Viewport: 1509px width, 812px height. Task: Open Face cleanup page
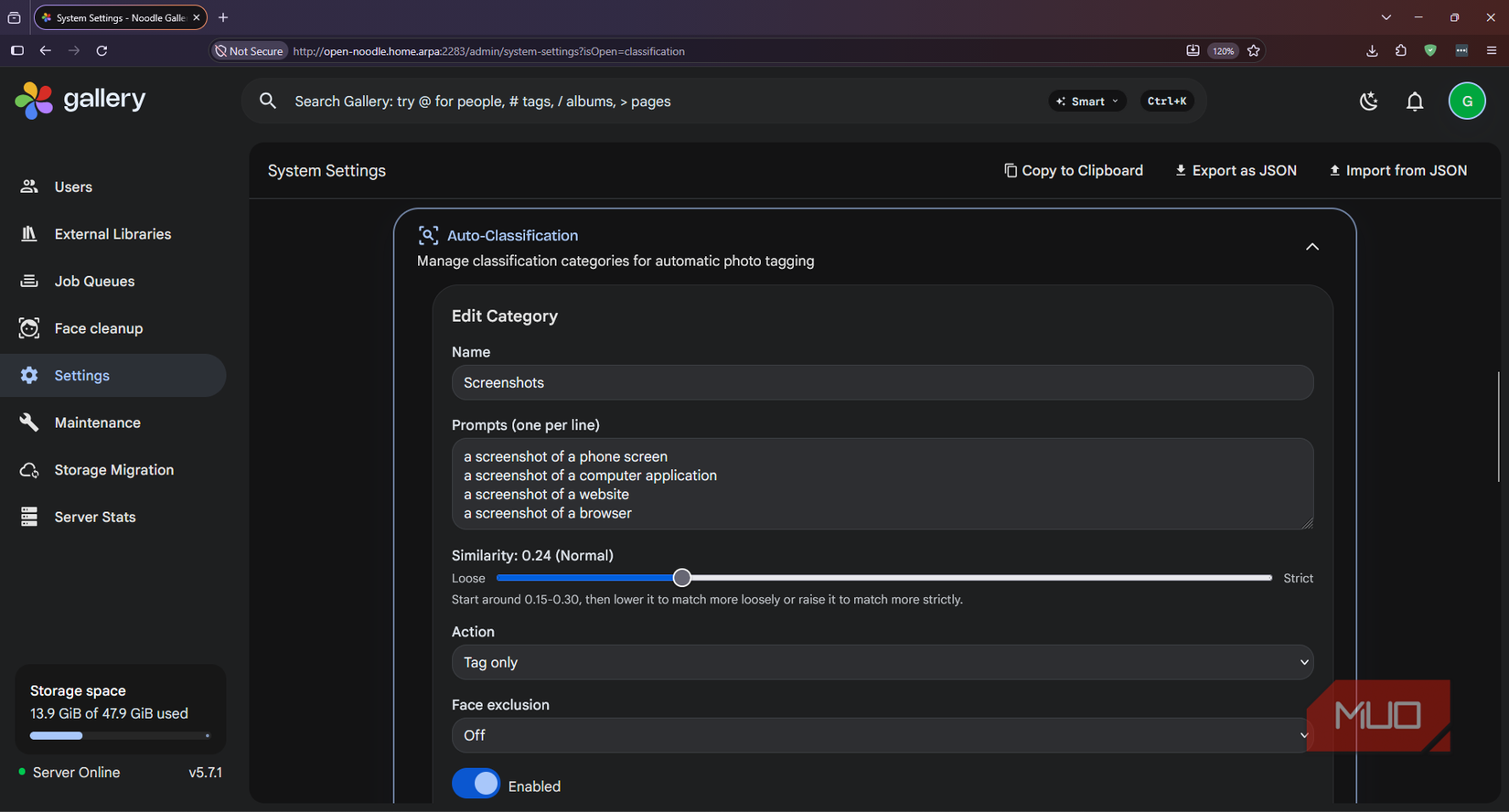(113, 328)
